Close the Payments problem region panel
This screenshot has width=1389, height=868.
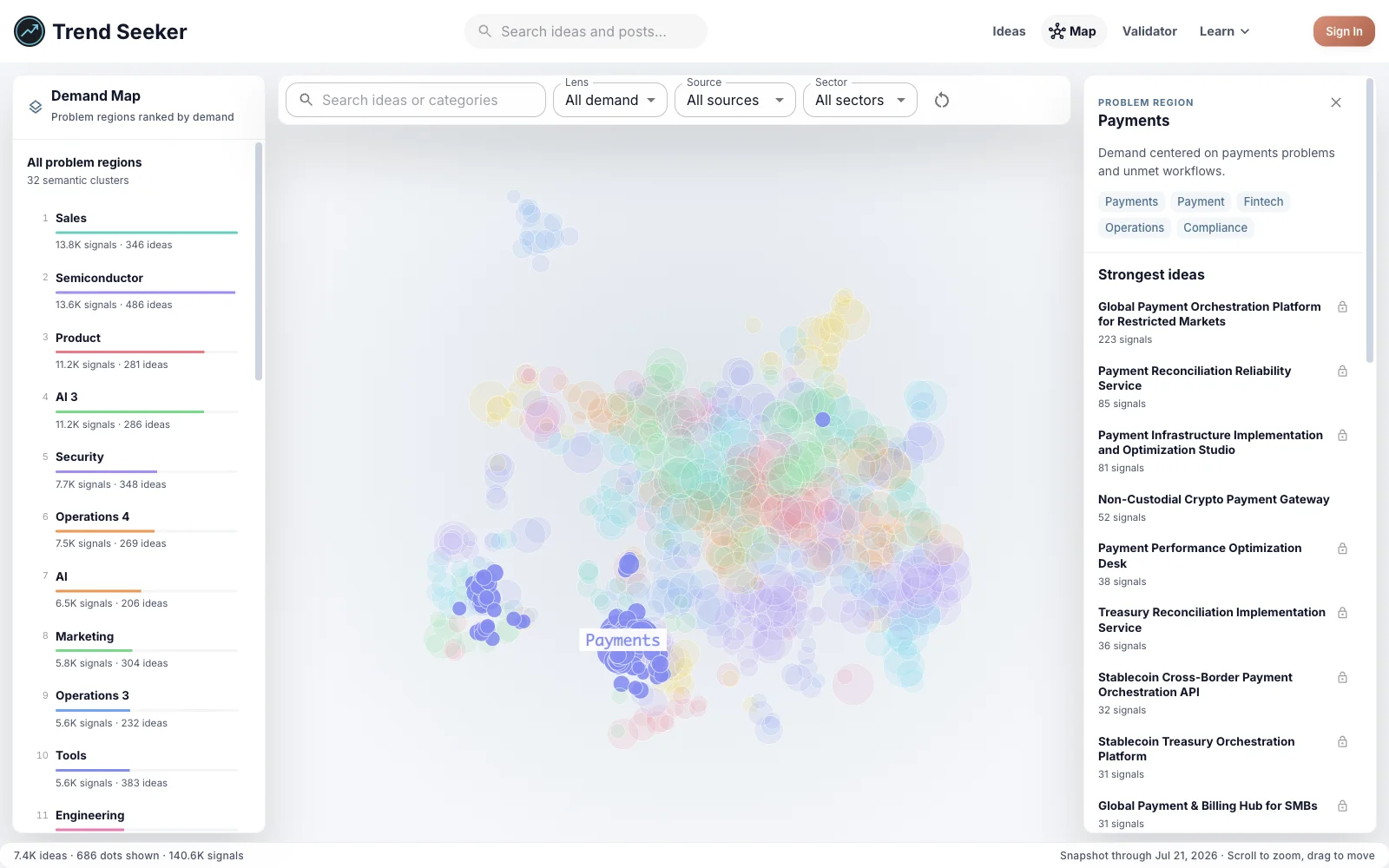[x=1336, y=102]
